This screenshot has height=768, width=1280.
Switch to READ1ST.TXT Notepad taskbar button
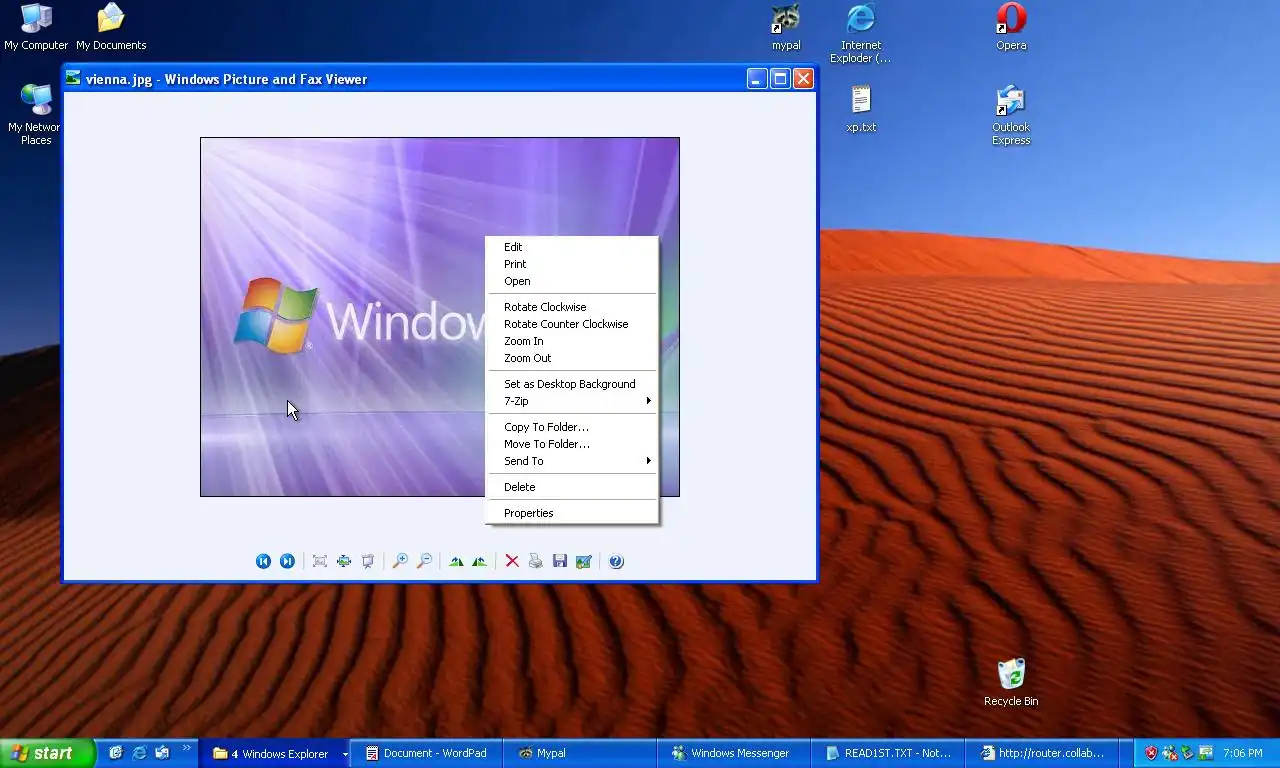pos(889,753)
